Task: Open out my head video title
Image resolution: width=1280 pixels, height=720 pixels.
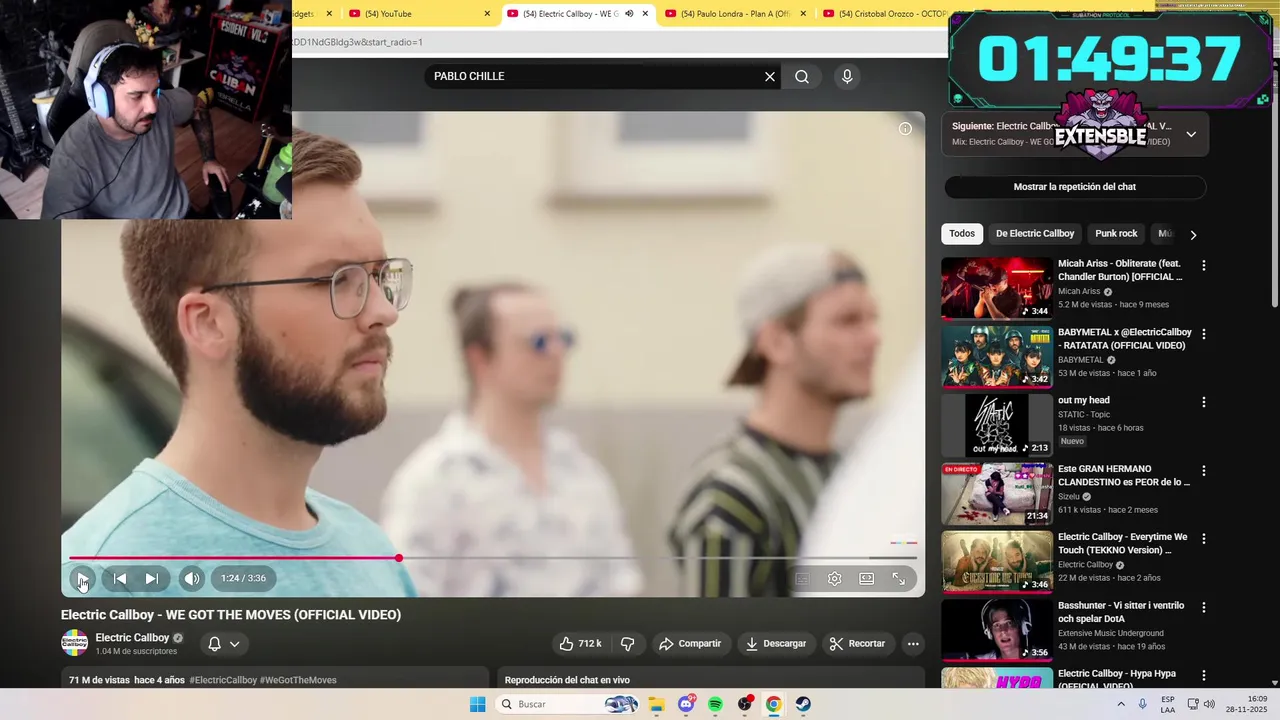Action: (x=1084, y=400)
